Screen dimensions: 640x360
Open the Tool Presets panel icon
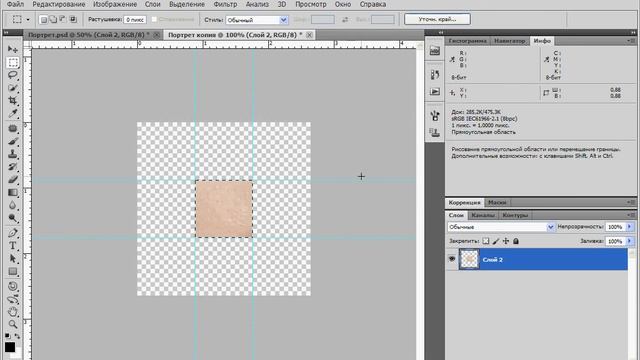435,116
